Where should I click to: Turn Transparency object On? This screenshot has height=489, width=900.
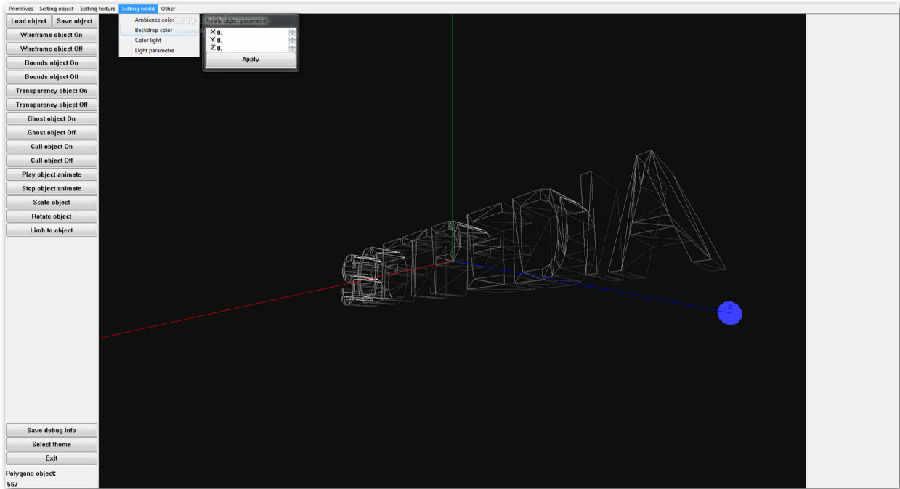[x=52, y=91]
